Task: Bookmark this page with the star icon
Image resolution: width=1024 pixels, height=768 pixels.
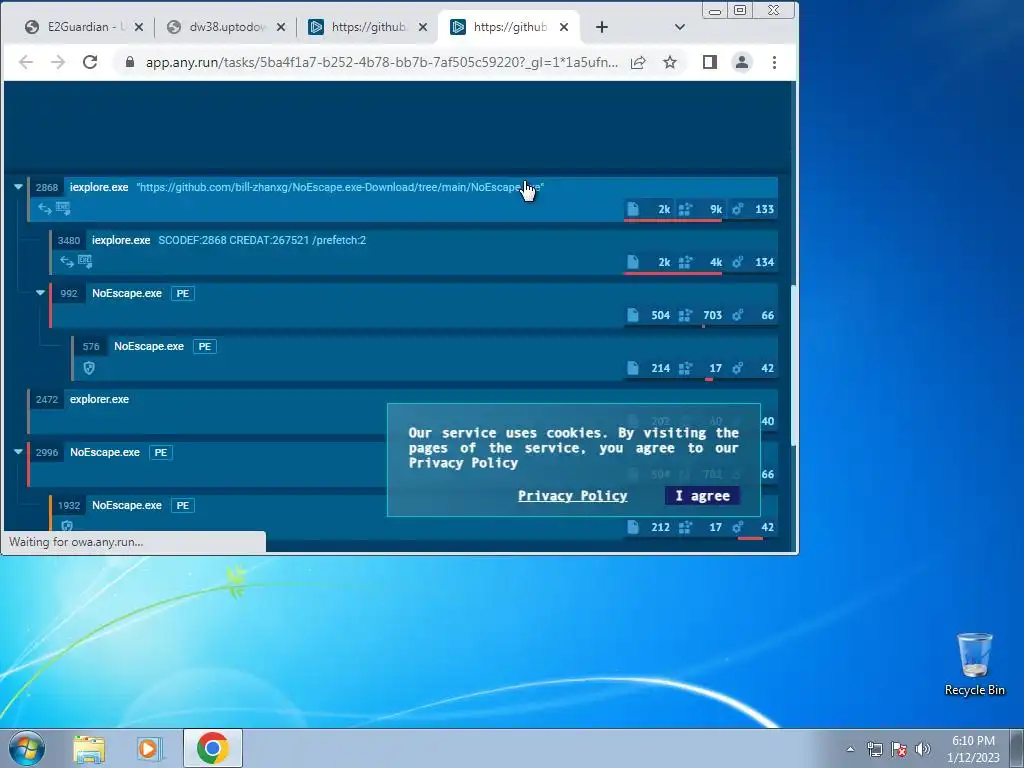Action: 670,62
